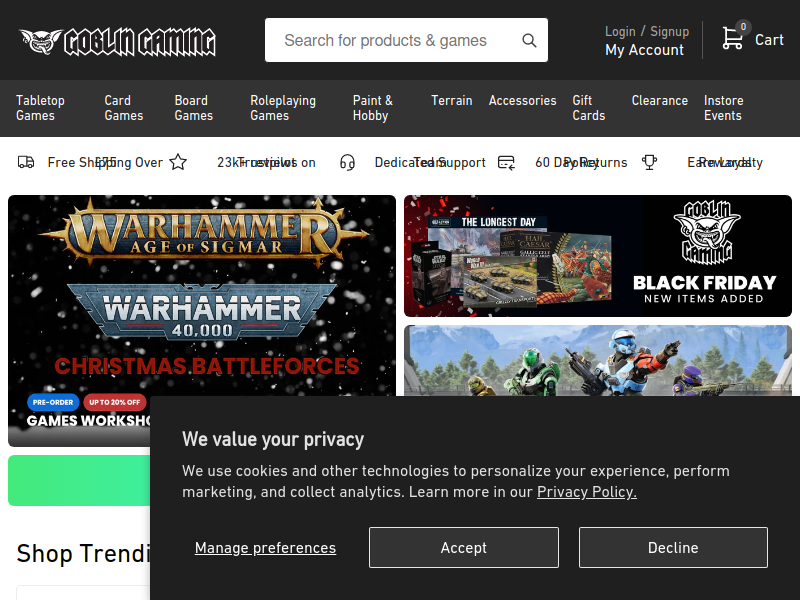Open Clearance menu
The height and width of the screenshot is (600, 800).
[x=660, y=101]
